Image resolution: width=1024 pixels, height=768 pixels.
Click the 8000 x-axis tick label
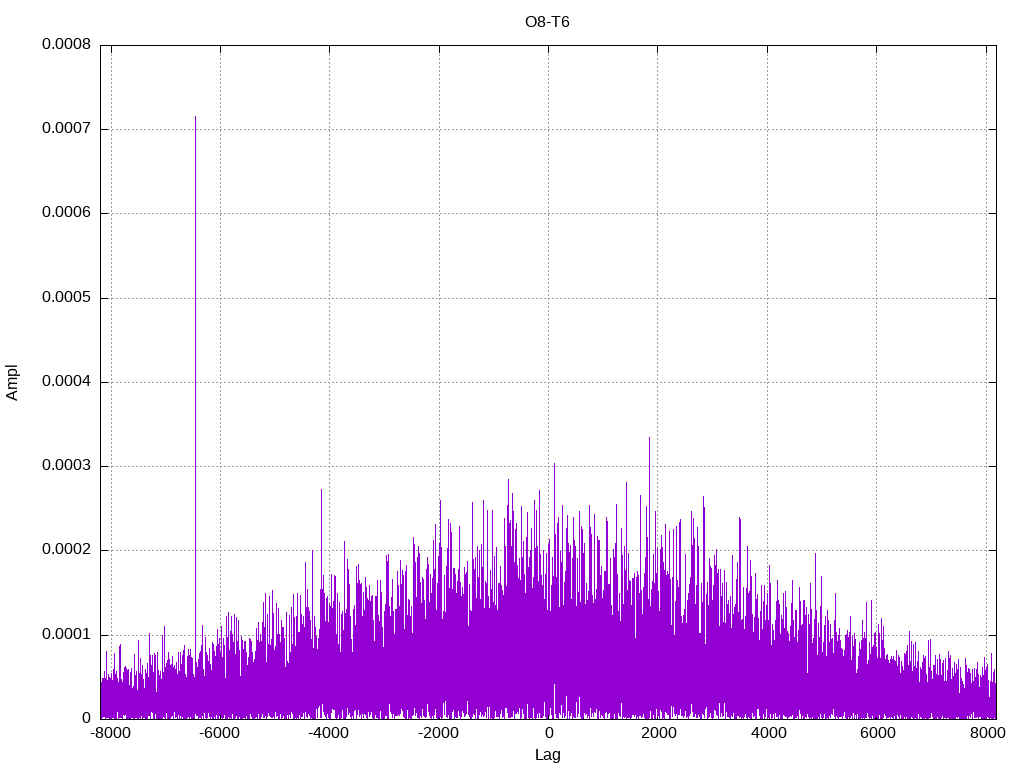point(985,733)
